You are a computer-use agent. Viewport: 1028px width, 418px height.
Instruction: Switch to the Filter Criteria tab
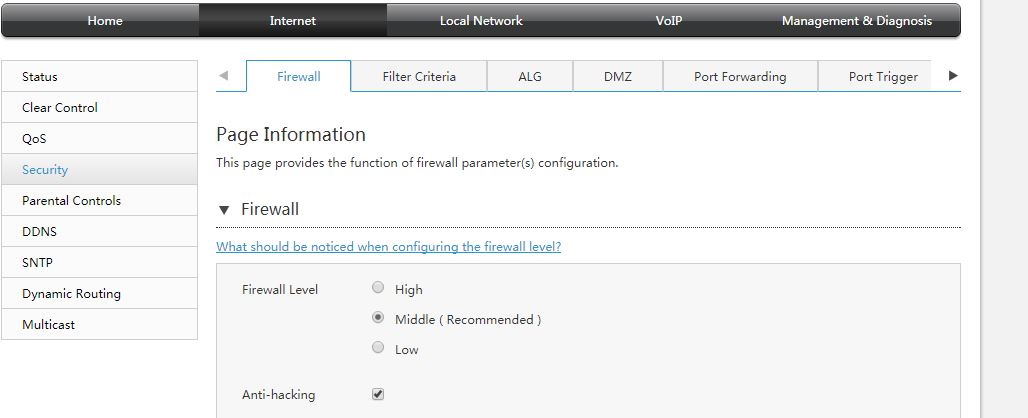(x=419, y=76)
